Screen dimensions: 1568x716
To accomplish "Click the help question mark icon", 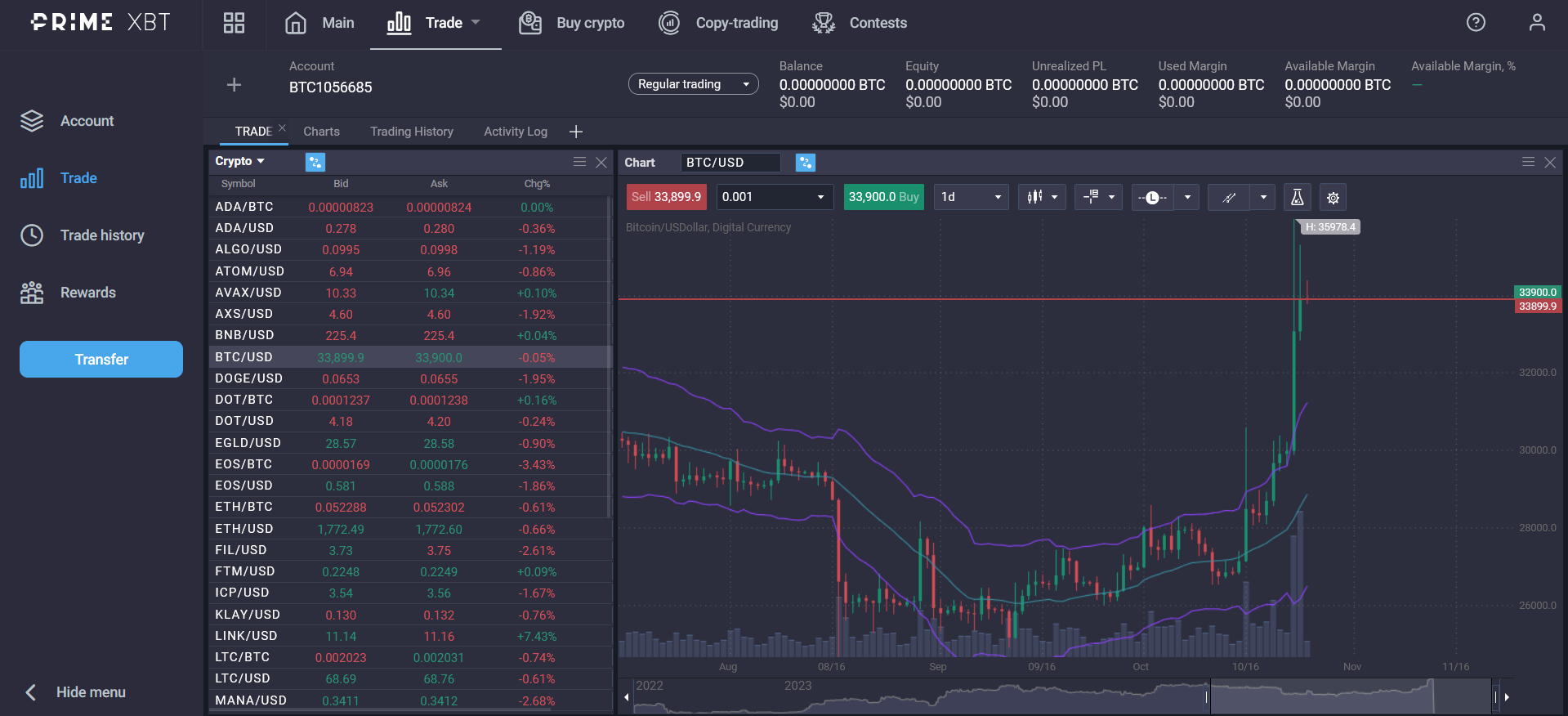I will click(1476, 22).
